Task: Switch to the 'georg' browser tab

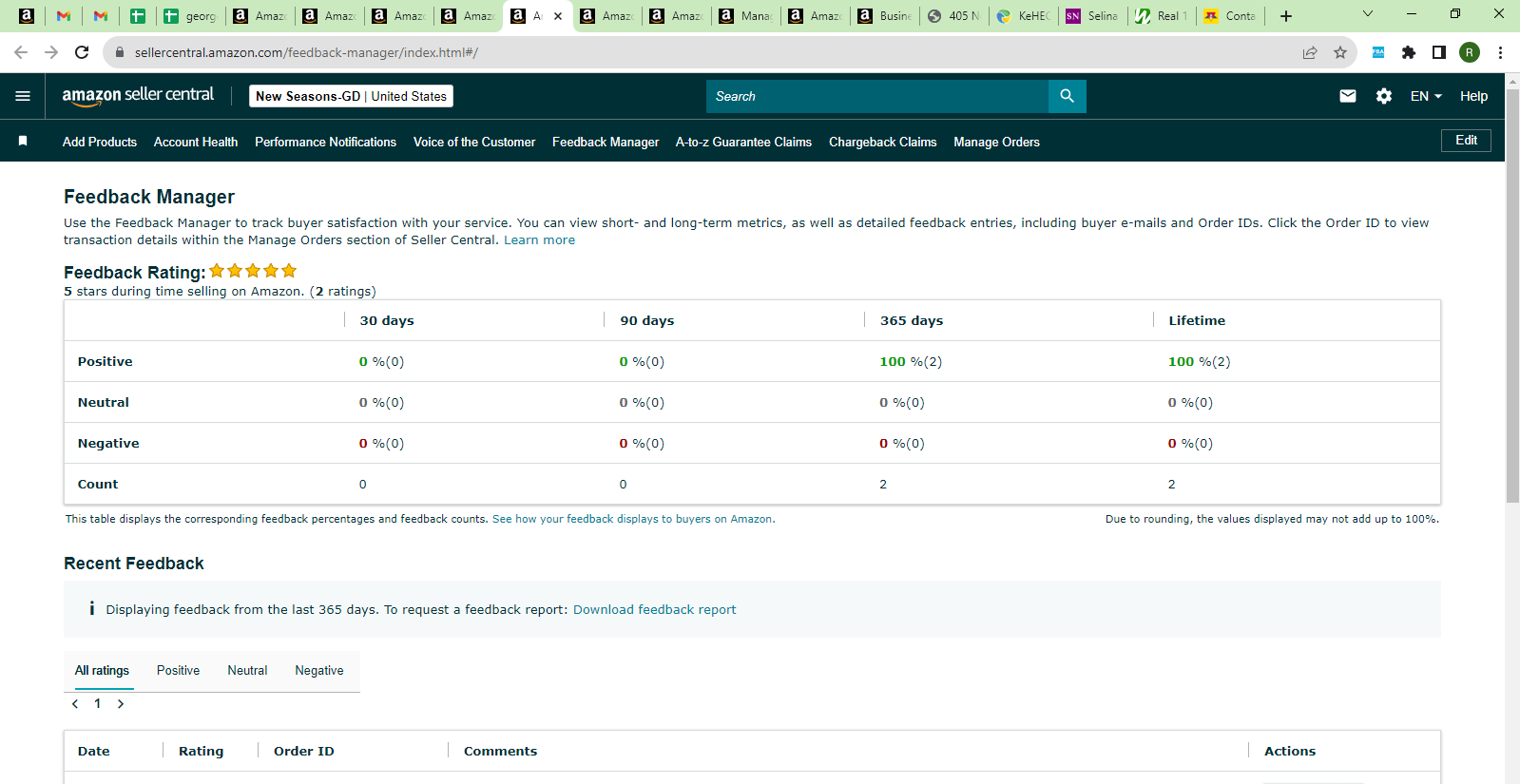Action: click(x=191, y=16)
